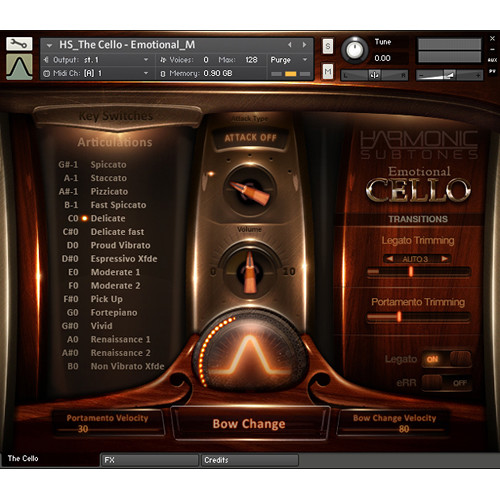The width and height of the screenshot is (500, 500).
Task: Select the Fortepiano articulation
Action: coord(114,313)
